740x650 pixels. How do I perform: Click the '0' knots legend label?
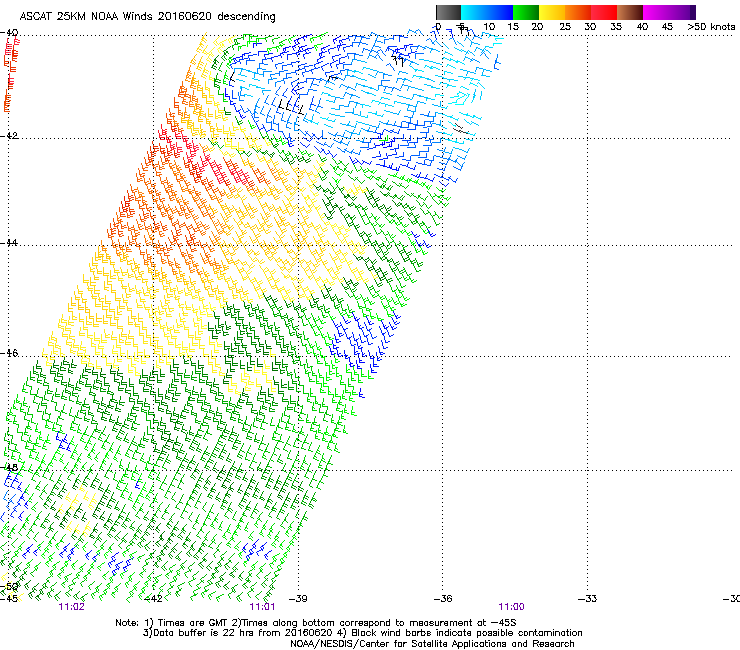click(x=438, y=27)
